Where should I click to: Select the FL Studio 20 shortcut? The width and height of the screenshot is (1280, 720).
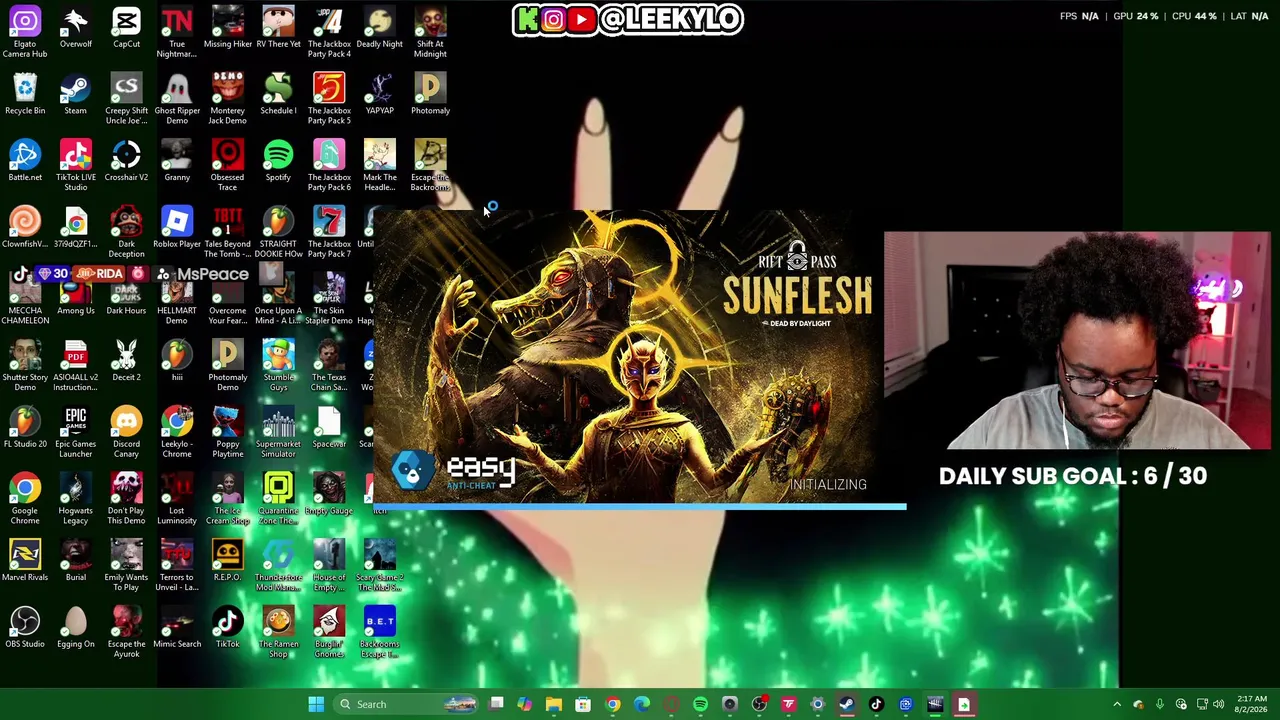(25, 428)
